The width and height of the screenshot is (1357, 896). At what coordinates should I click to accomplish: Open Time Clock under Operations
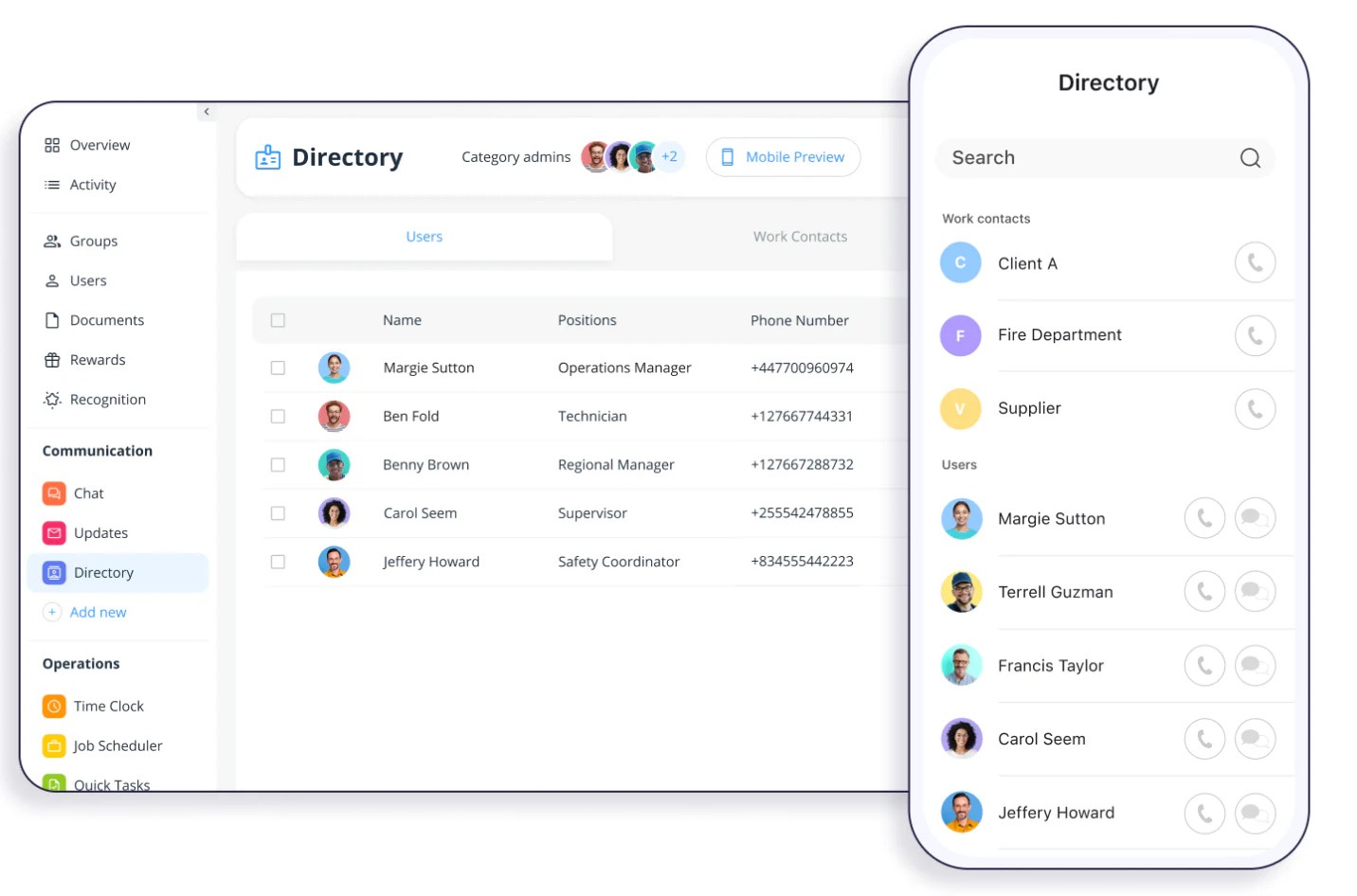(x=94, y=707)
